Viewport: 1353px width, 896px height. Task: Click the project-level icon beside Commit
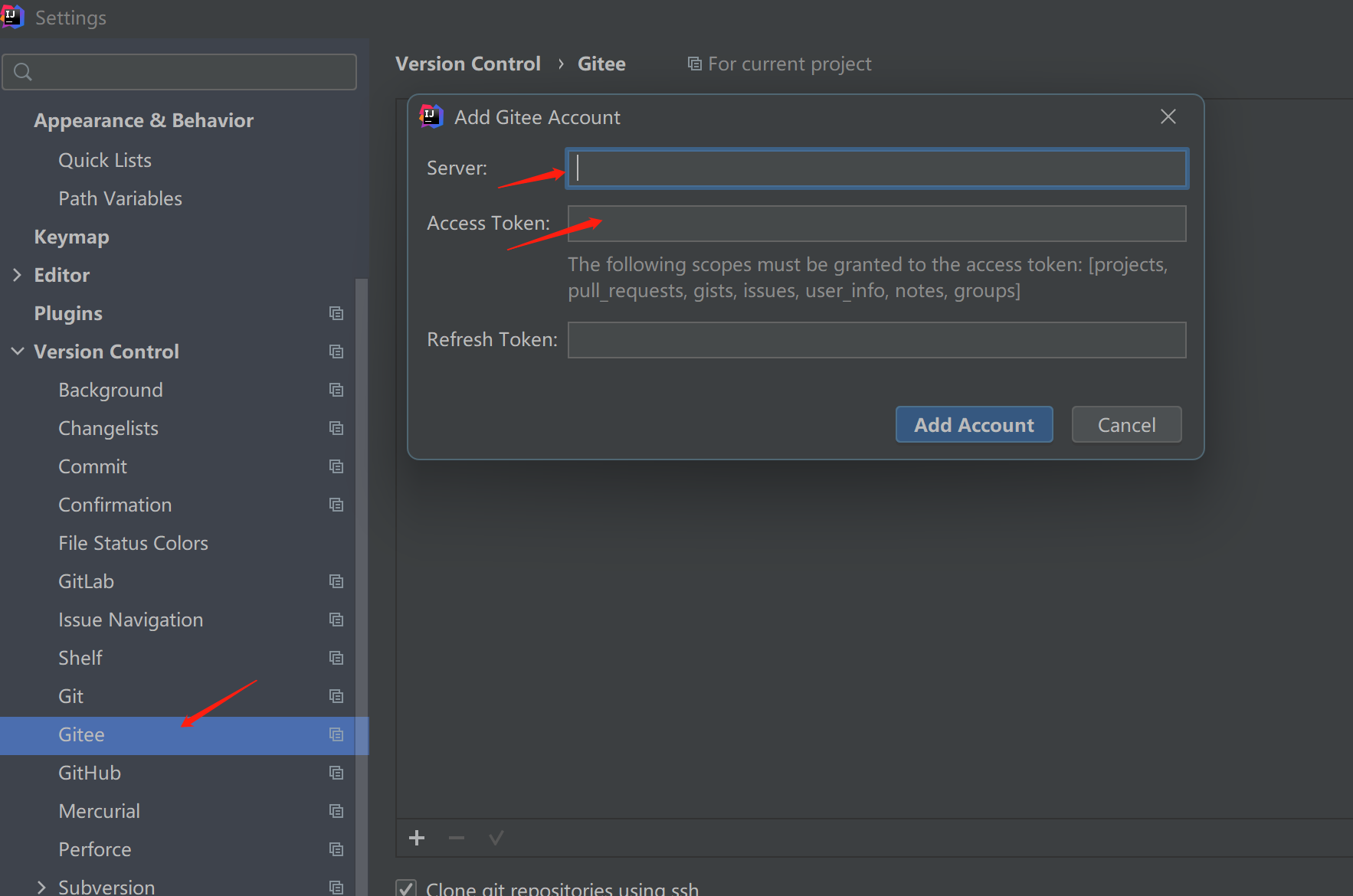[x=336, y=466]
